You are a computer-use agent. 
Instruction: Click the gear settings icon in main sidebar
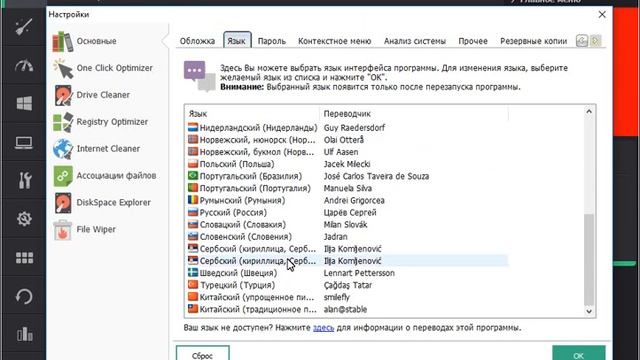click(x=24, y=219)
